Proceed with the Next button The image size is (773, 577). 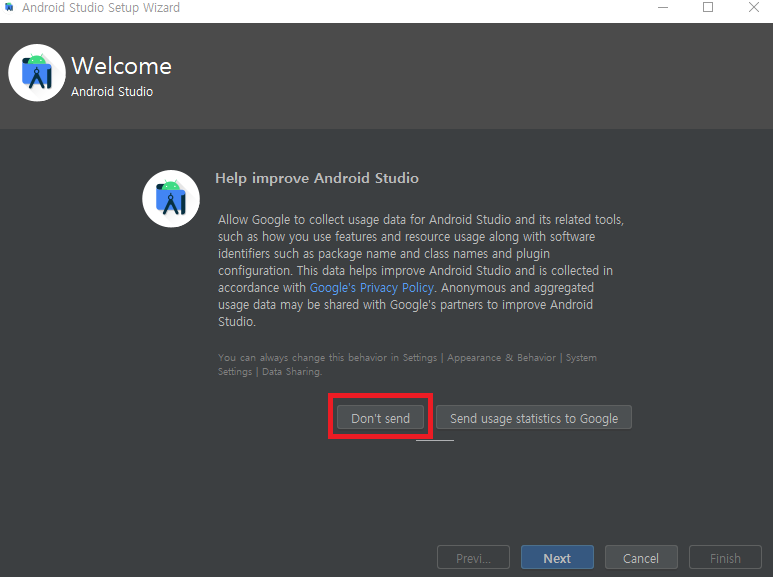557,558
